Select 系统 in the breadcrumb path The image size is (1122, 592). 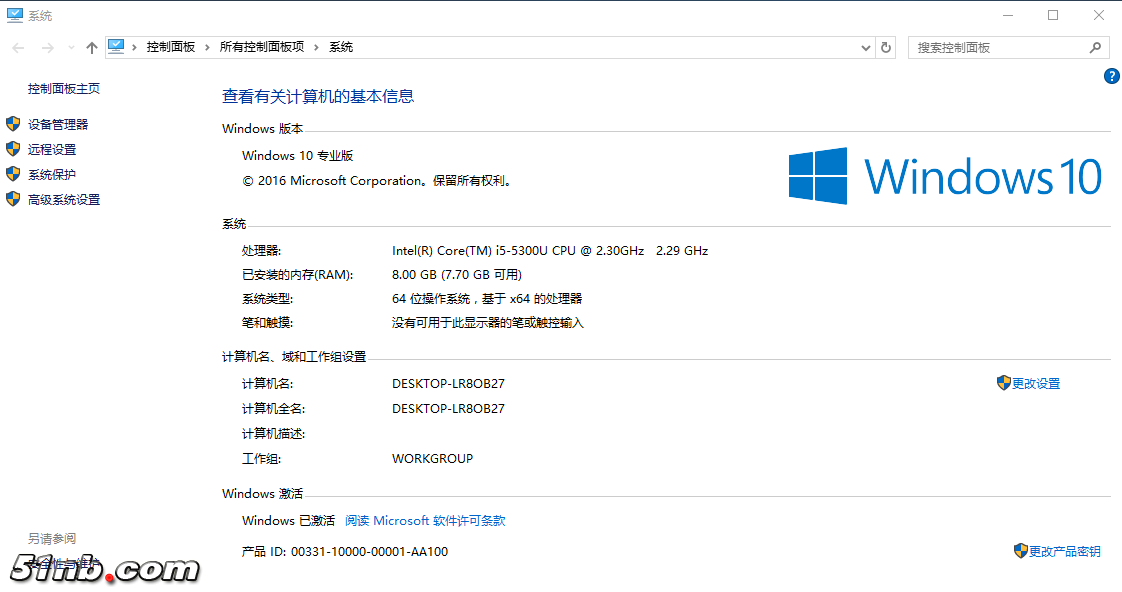coord(341,47)
